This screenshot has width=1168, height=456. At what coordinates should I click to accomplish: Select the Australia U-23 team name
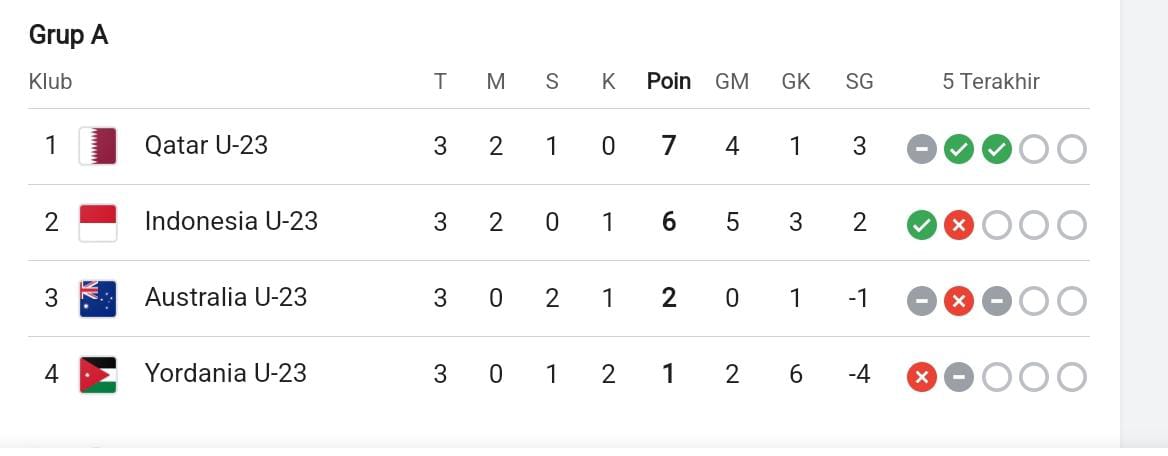click(x=226, y=298)
